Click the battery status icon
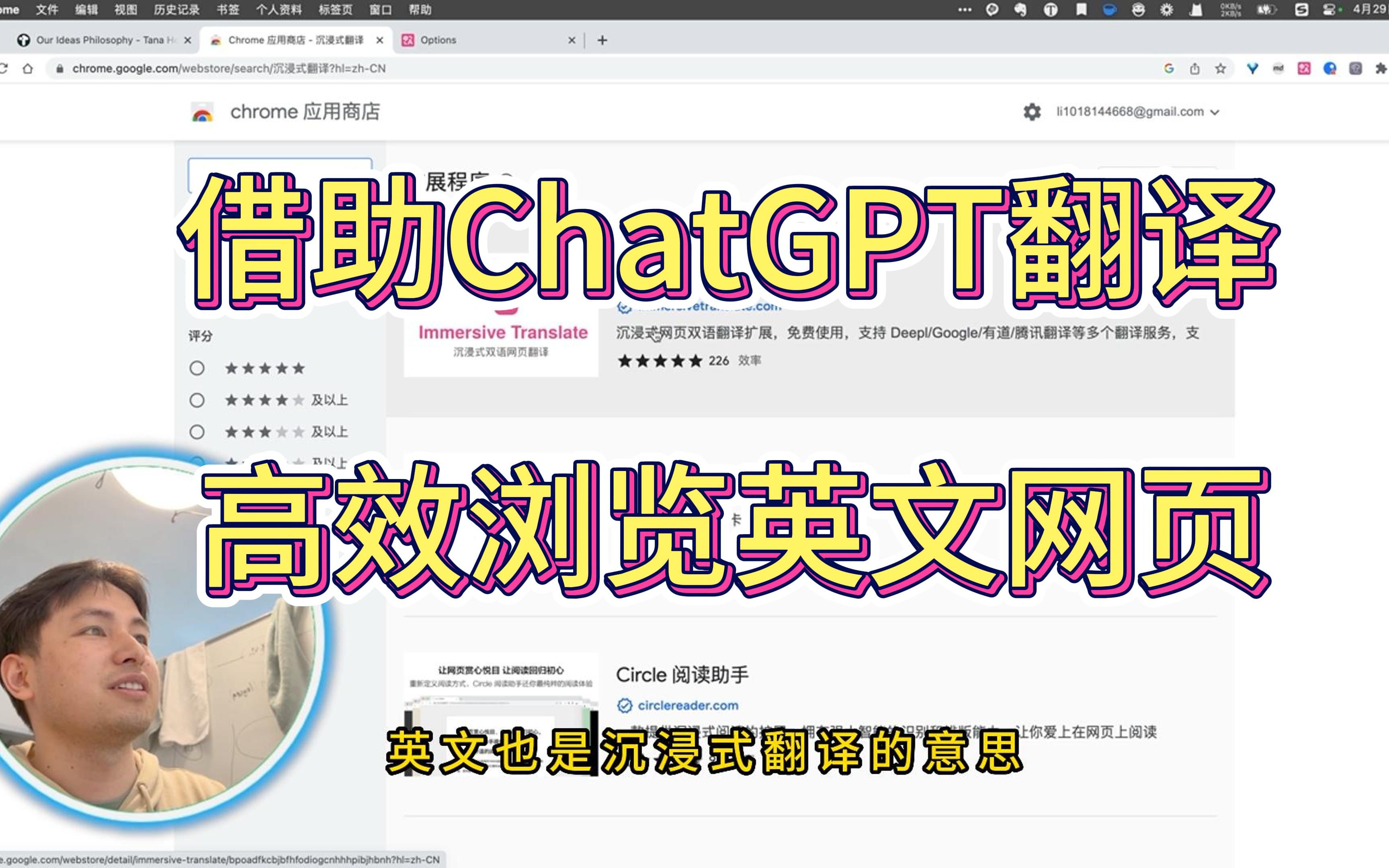 pyautogui.click(x=1266, y=10)
